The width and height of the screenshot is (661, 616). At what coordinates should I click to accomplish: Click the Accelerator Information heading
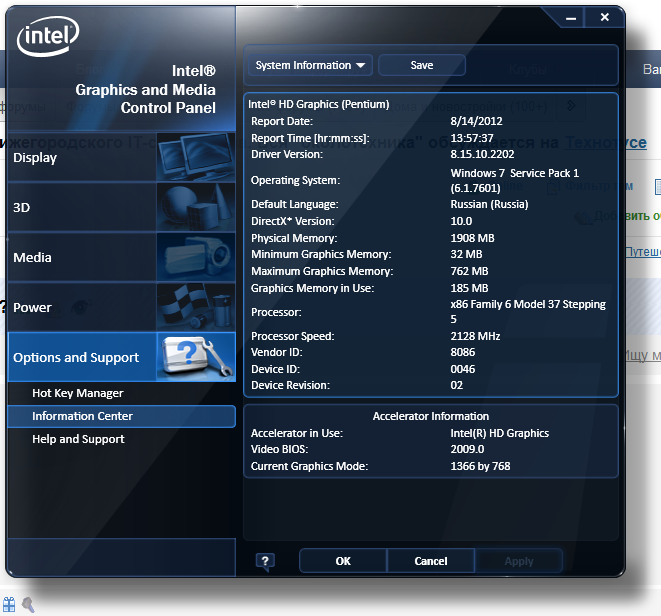tap(430, 416)
